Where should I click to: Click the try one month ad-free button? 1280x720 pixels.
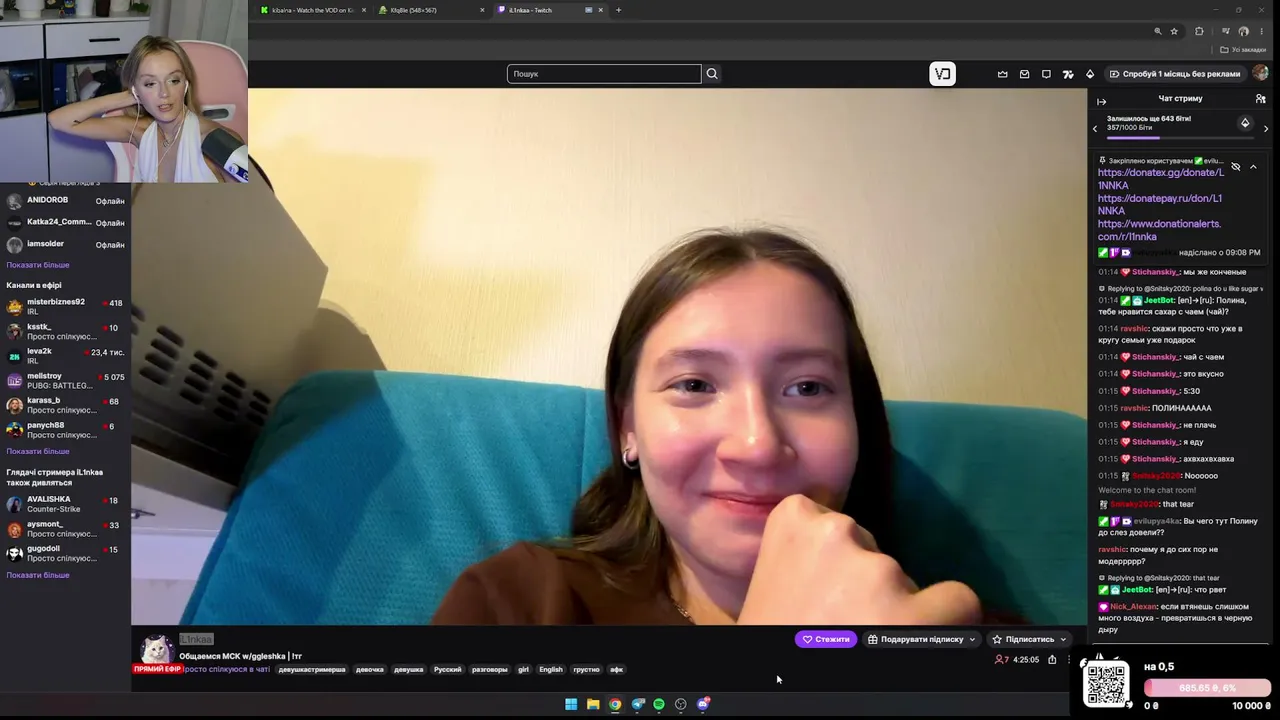(1174, 74)
